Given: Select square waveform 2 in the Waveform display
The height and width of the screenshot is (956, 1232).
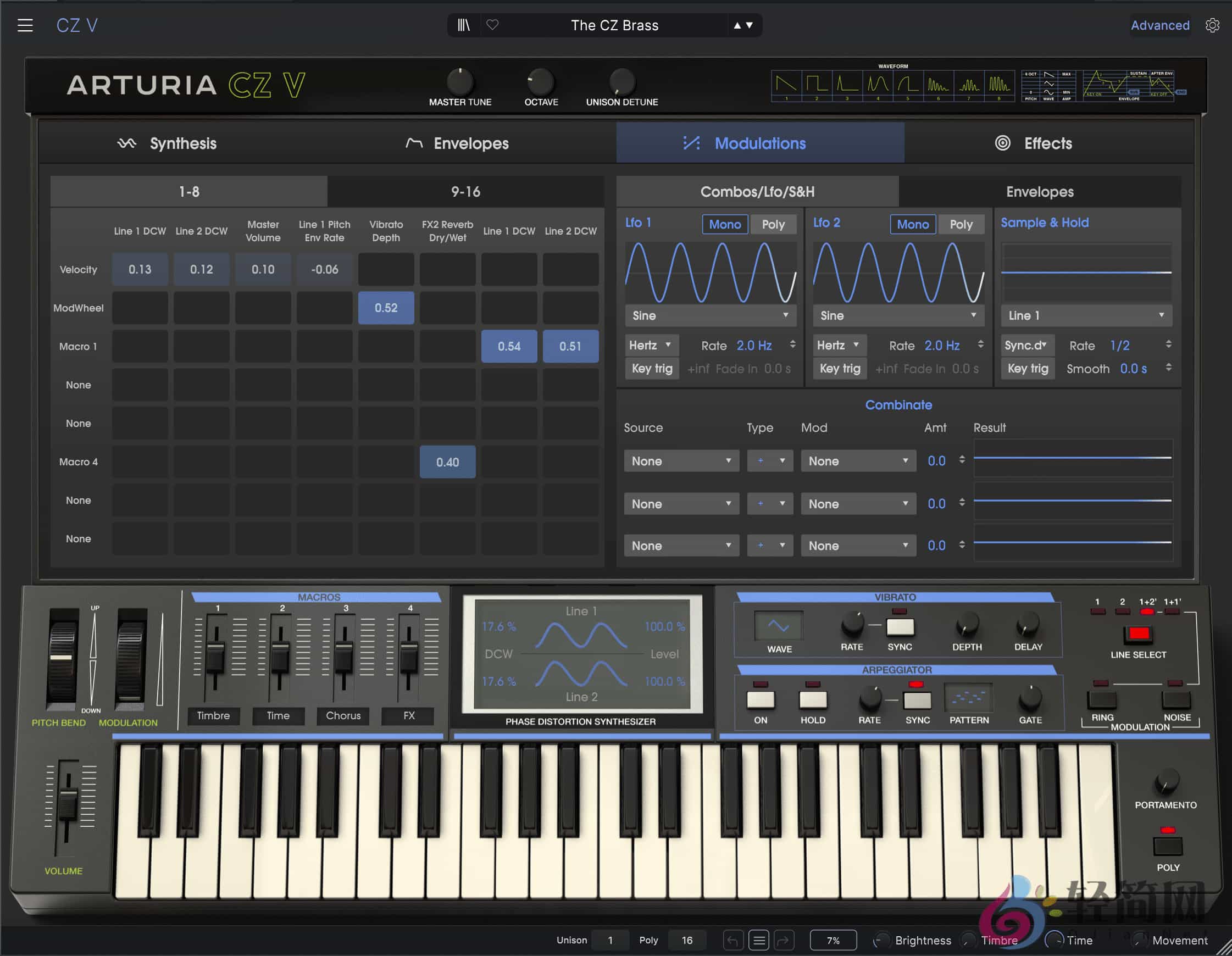Looking at the screenshot, I should click(x=816, y=85).
